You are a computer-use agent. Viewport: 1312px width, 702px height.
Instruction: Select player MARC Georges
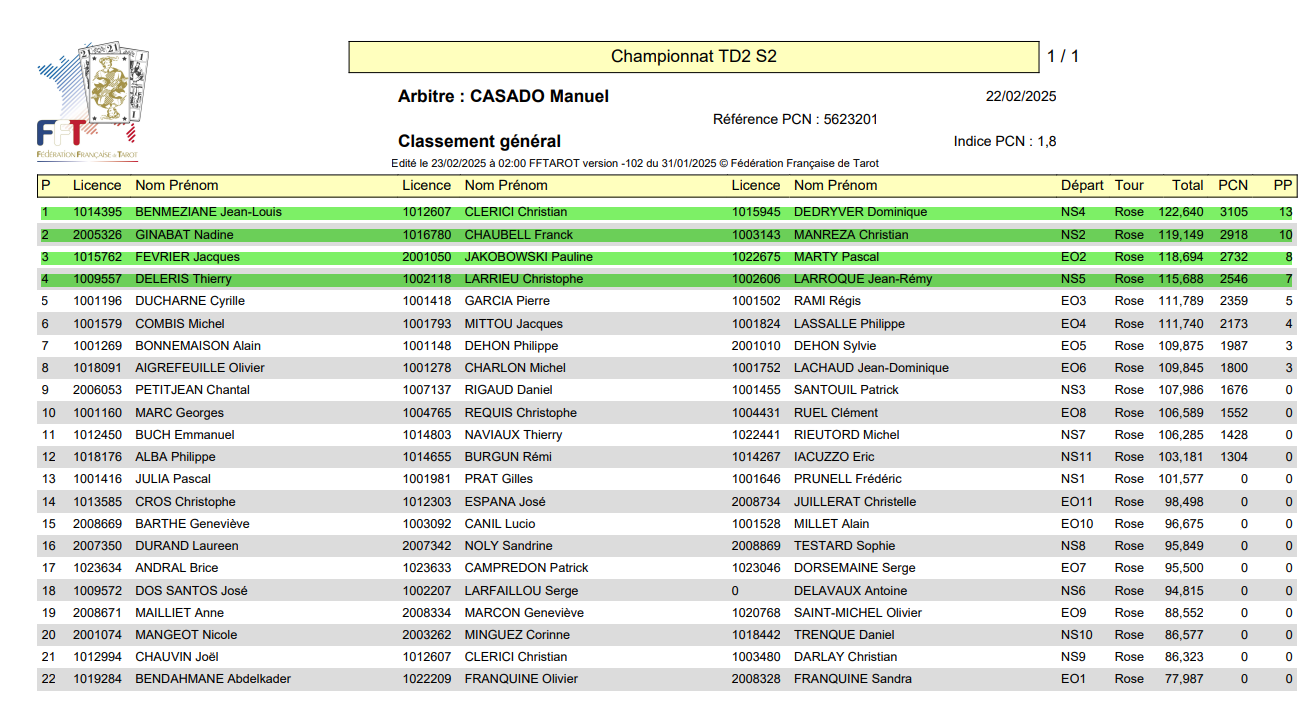(x=180, y=413)
